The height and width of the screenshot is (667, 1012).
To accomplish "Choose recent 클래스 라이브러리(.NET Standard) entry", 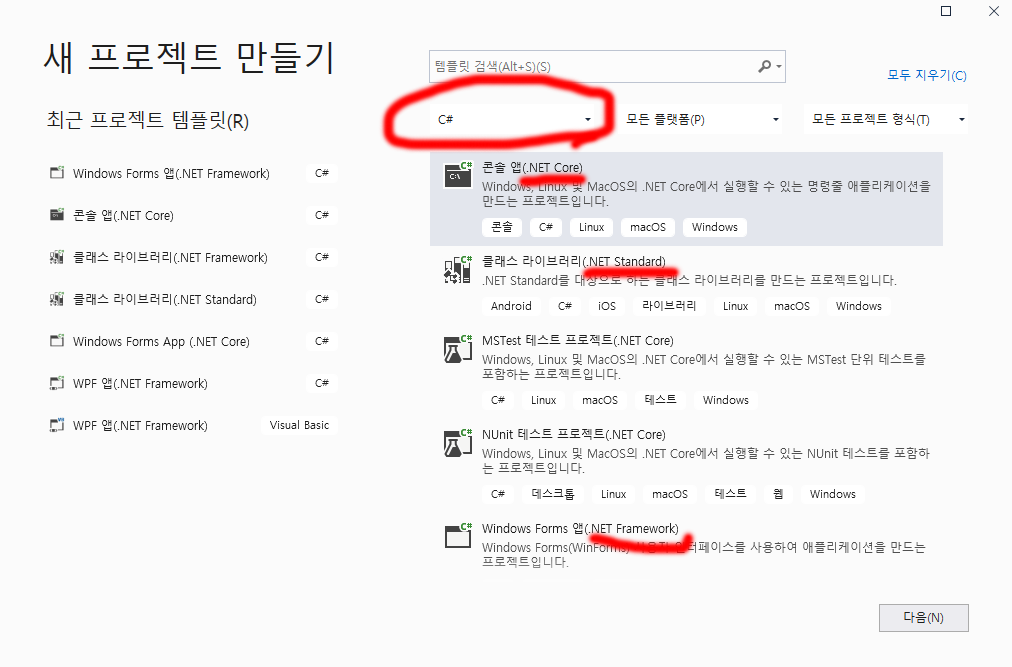I will [192, 299].
